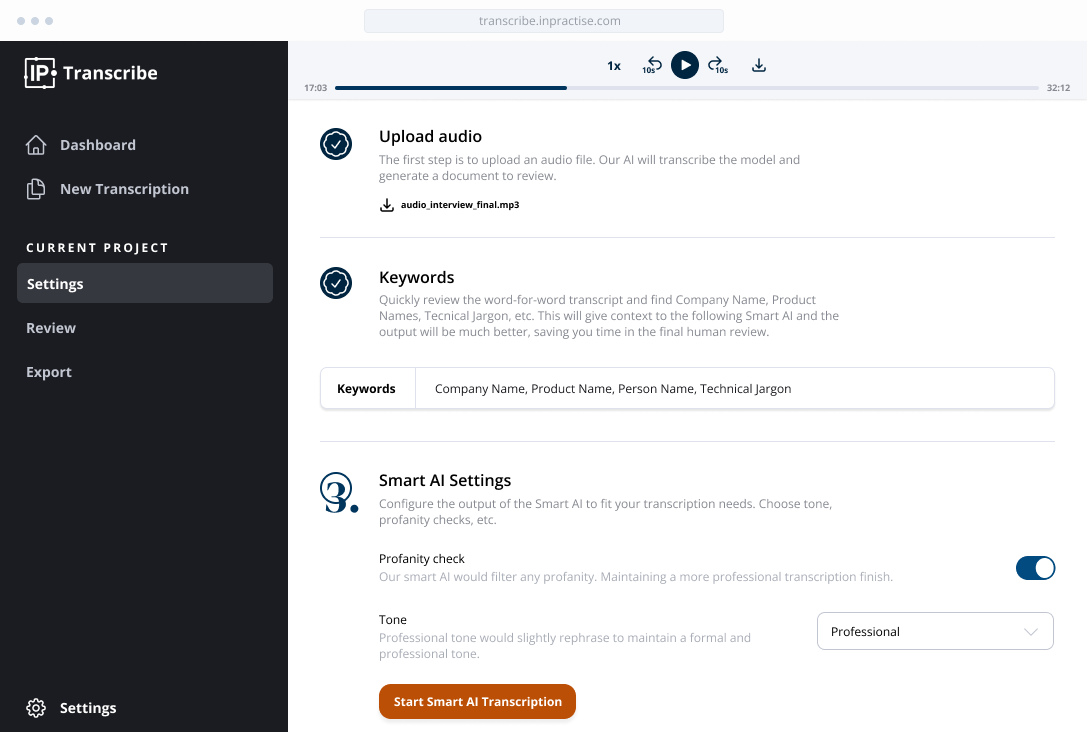Screen dimensions: 1087x732
Task: Click the CURRENT PROJECT sidebar header
Action: pos(98,247)
